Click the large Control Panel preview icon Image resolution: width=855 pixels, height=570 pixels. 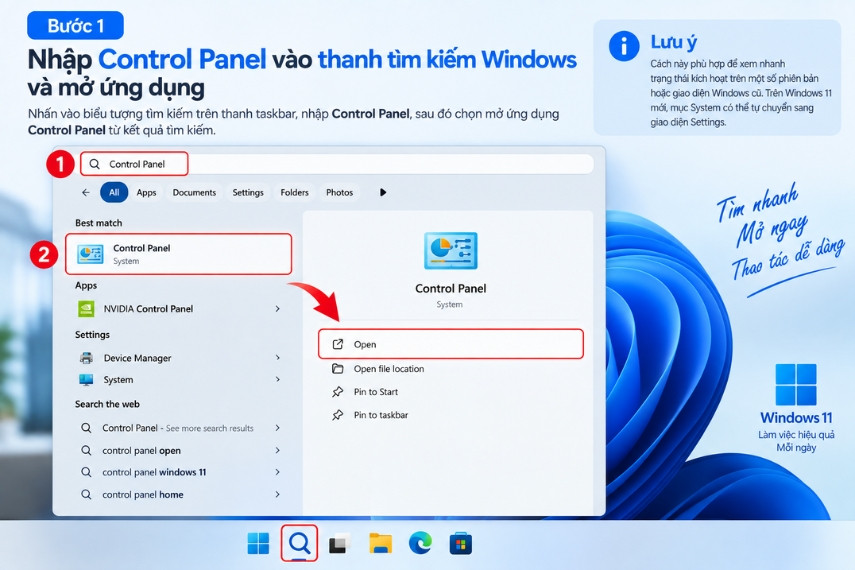pos(450,250)
